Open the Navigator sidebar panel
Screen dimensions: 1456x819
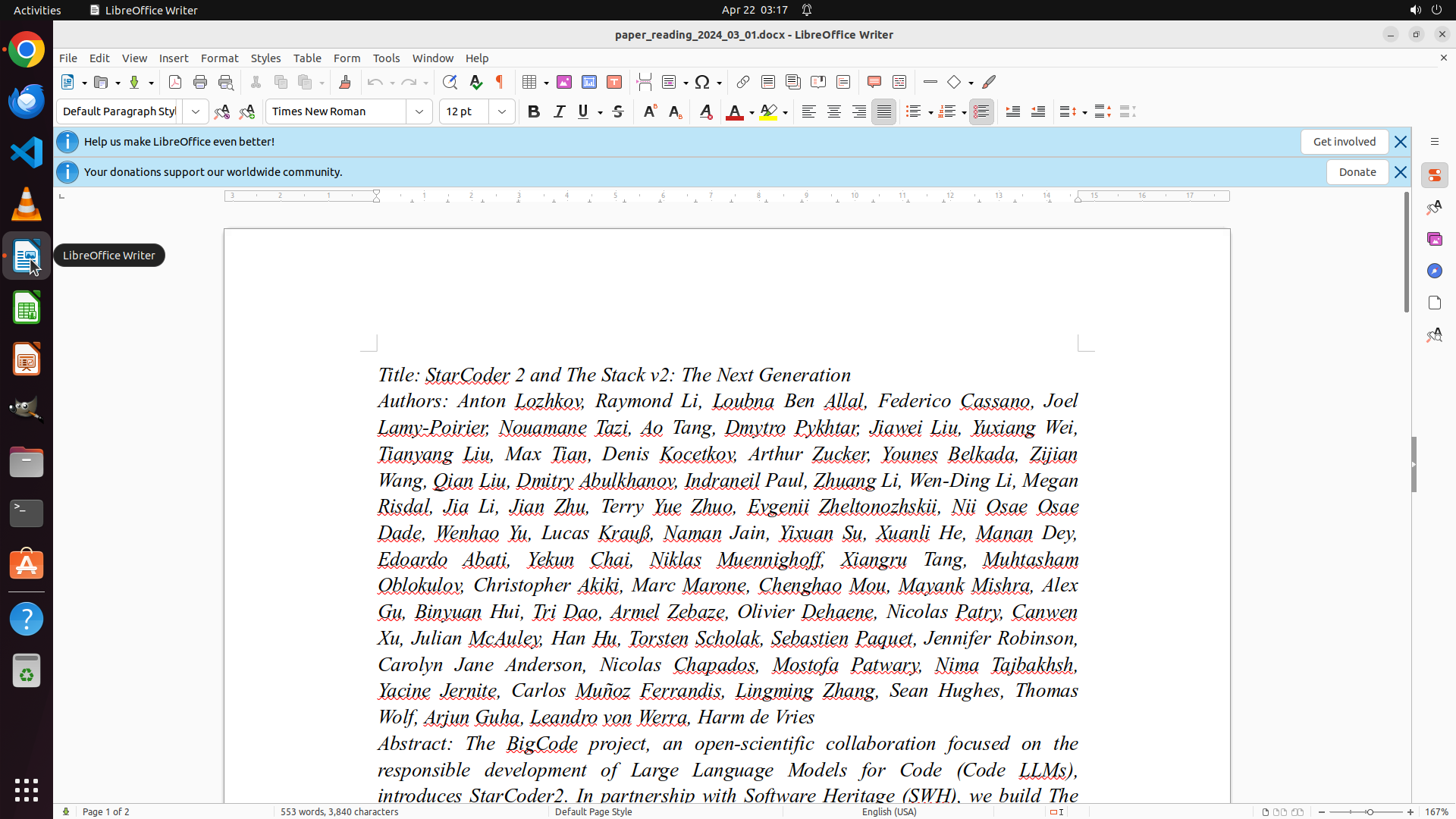point(1434,271)
